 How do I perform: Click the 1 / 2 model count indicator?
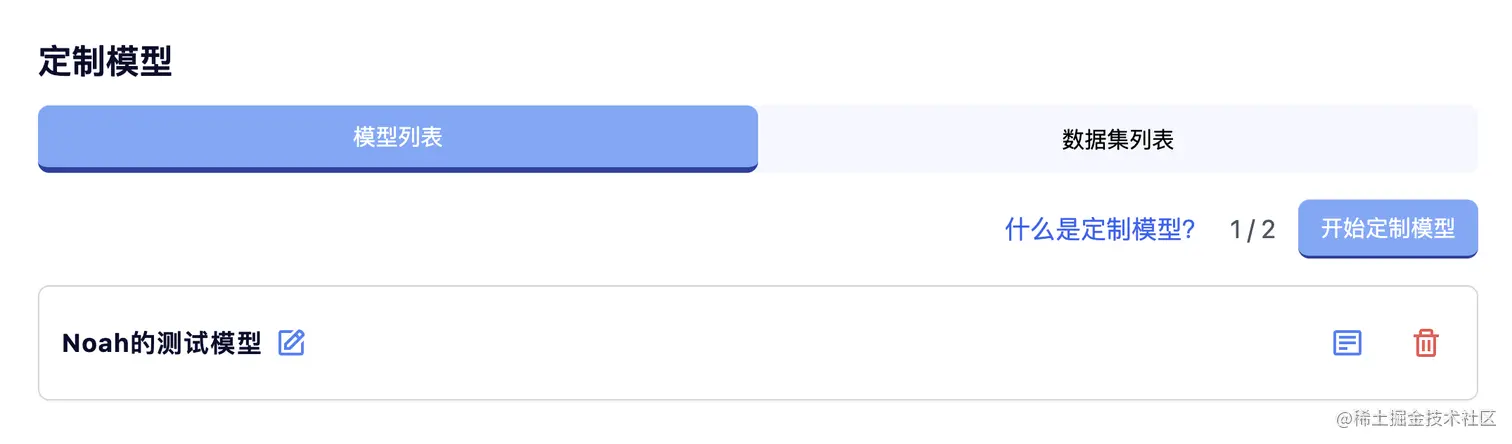coord(1252,230)
